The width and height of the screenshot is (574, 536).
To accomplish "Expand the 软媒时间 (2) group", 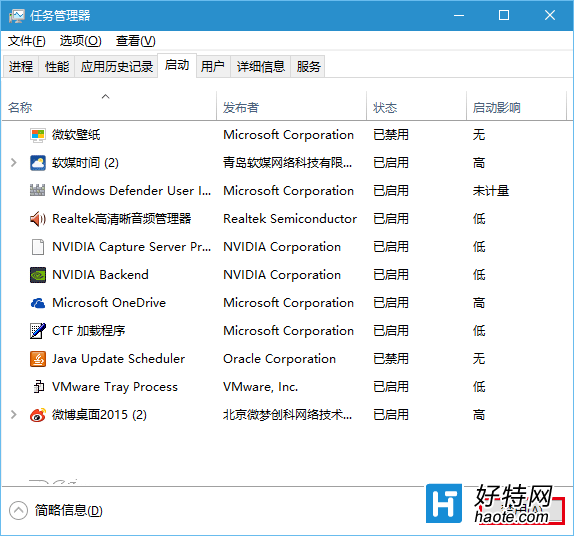I will click(x=14, y=163).
